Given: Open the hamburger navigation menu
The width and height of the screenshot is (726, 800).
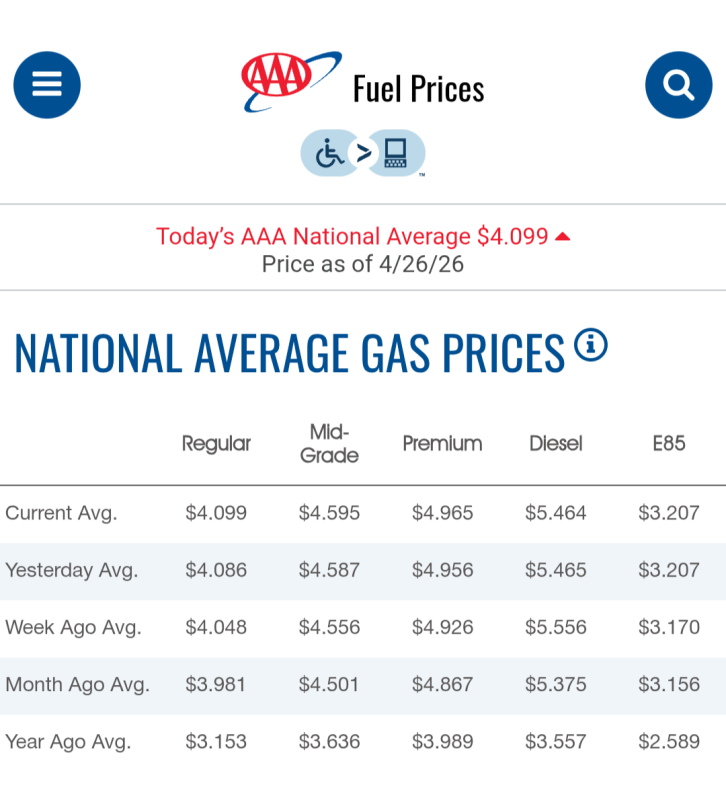Looking at the screenshot, I should tap(47, 85).
